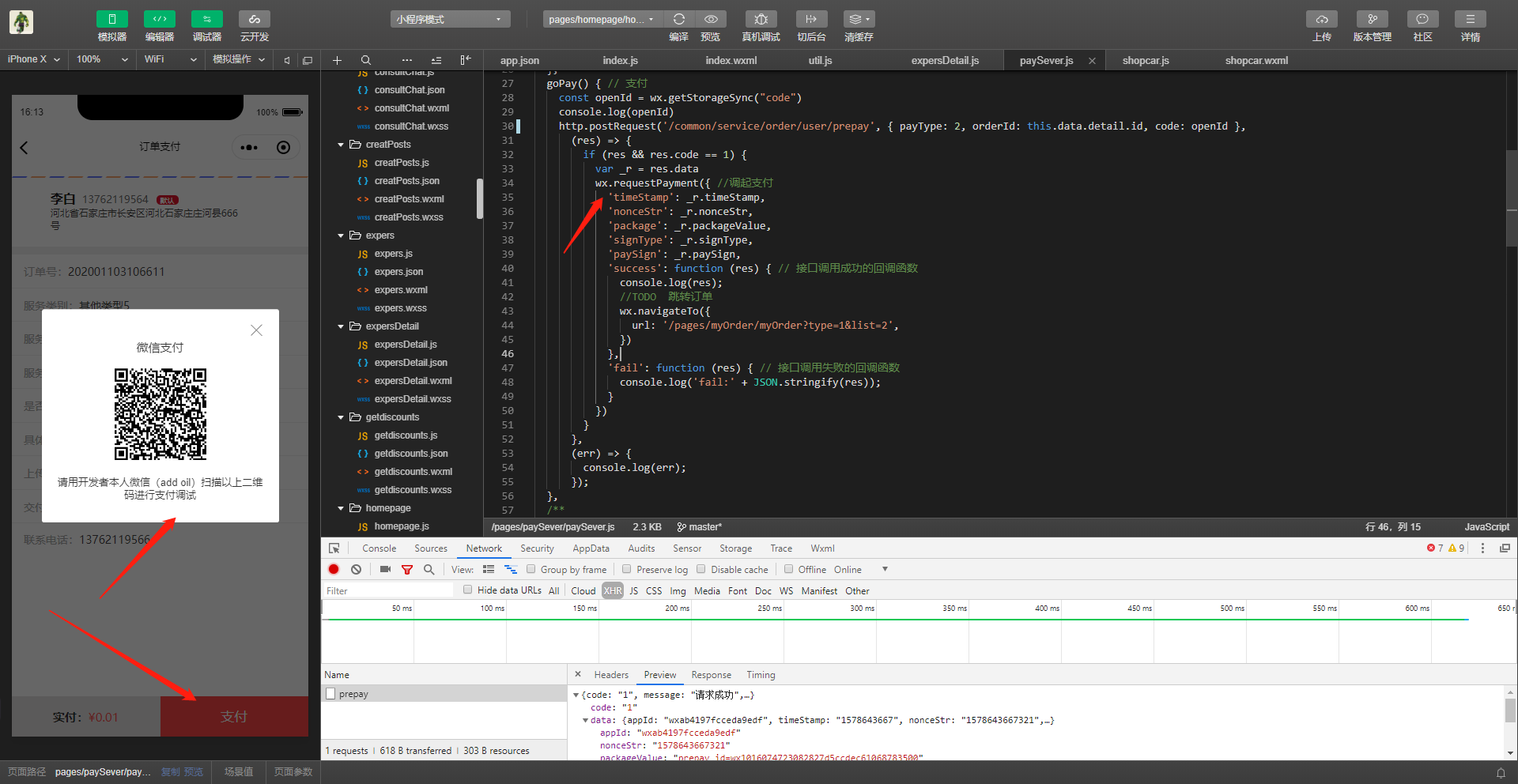Enable the Preserve log checkbox
This screenshot has height=784, width=1518.
[626, 569]
